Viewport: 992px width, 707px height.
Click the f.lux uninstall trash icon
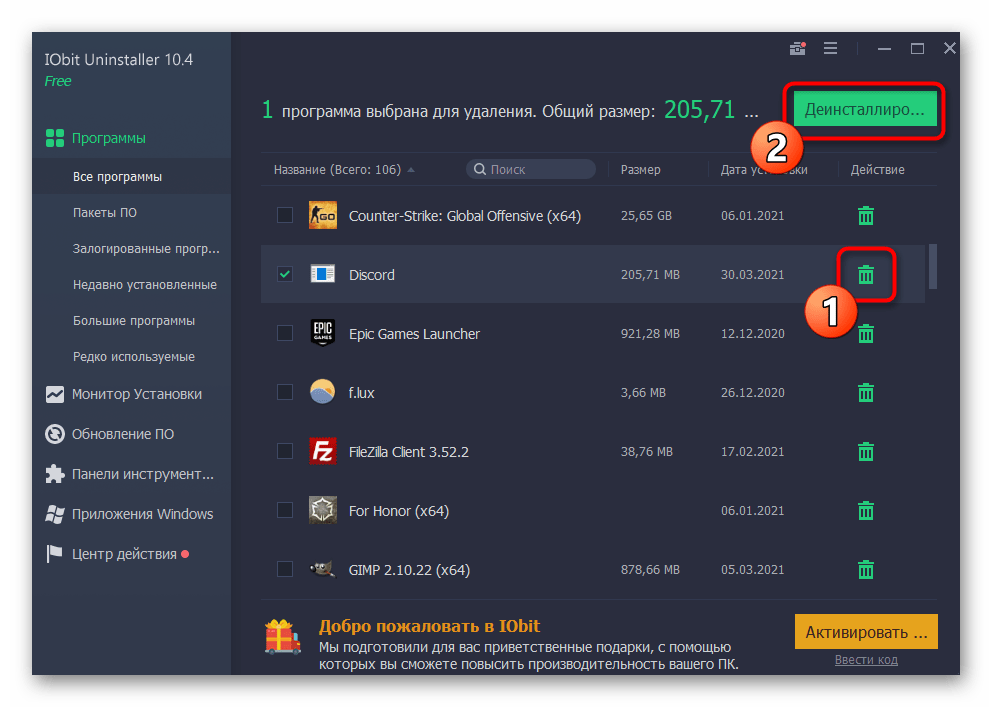point(866,392)
